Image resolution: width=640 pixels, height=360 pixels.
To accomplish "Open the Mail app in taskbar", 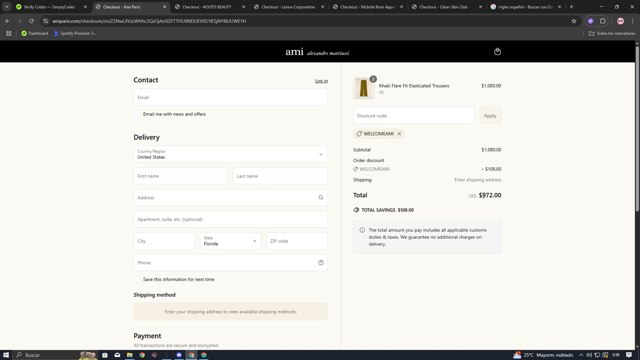I will tap(117, 355).
